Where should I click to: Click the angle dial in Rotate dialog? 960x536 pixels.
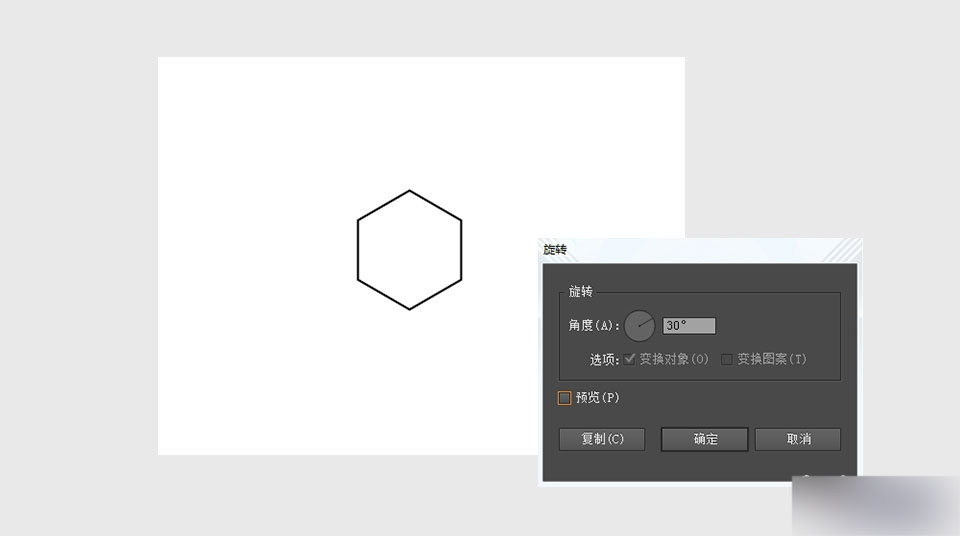[639, 325]
